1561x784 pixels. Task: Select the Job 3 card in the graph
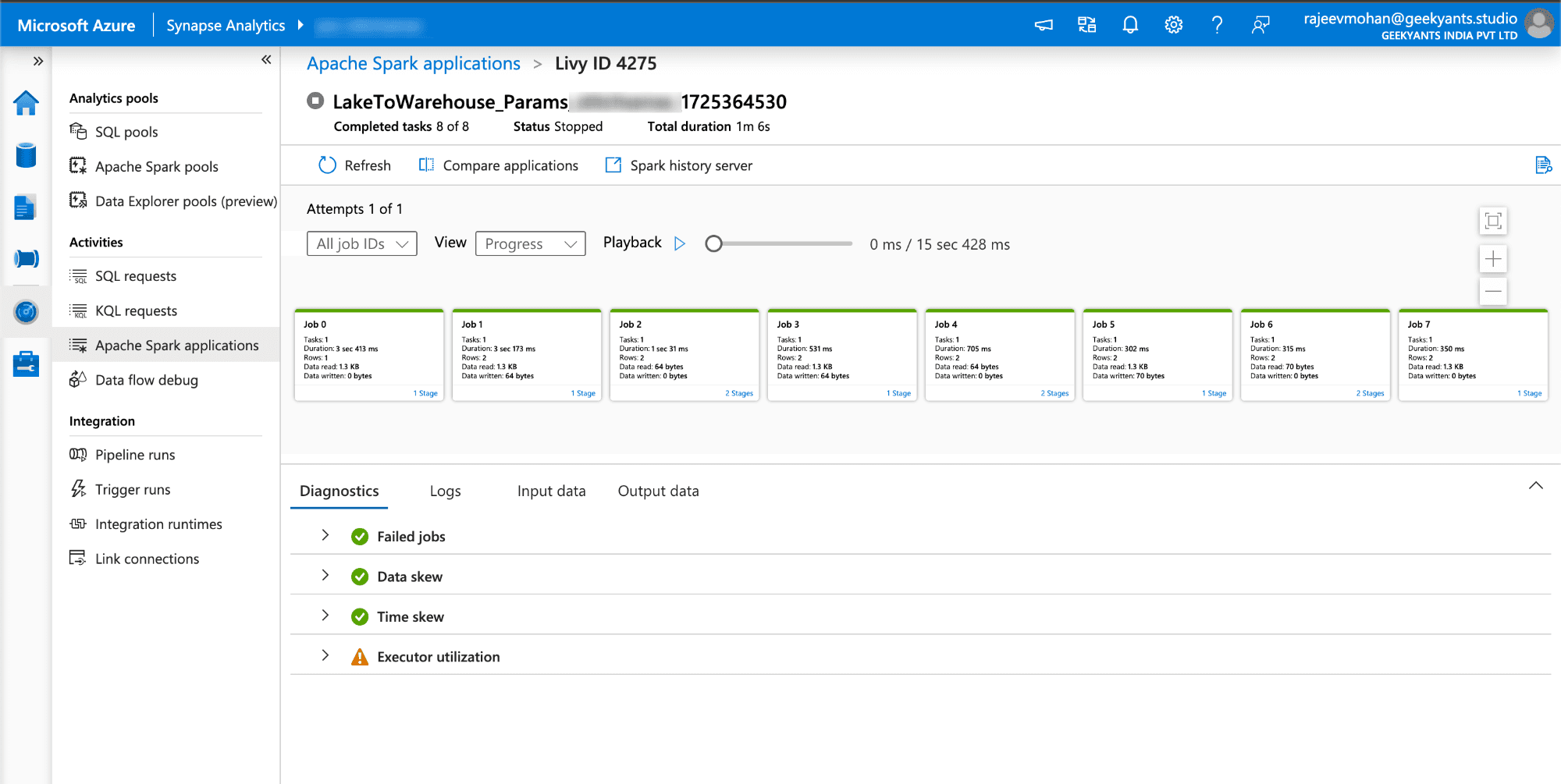pos(842,355)
